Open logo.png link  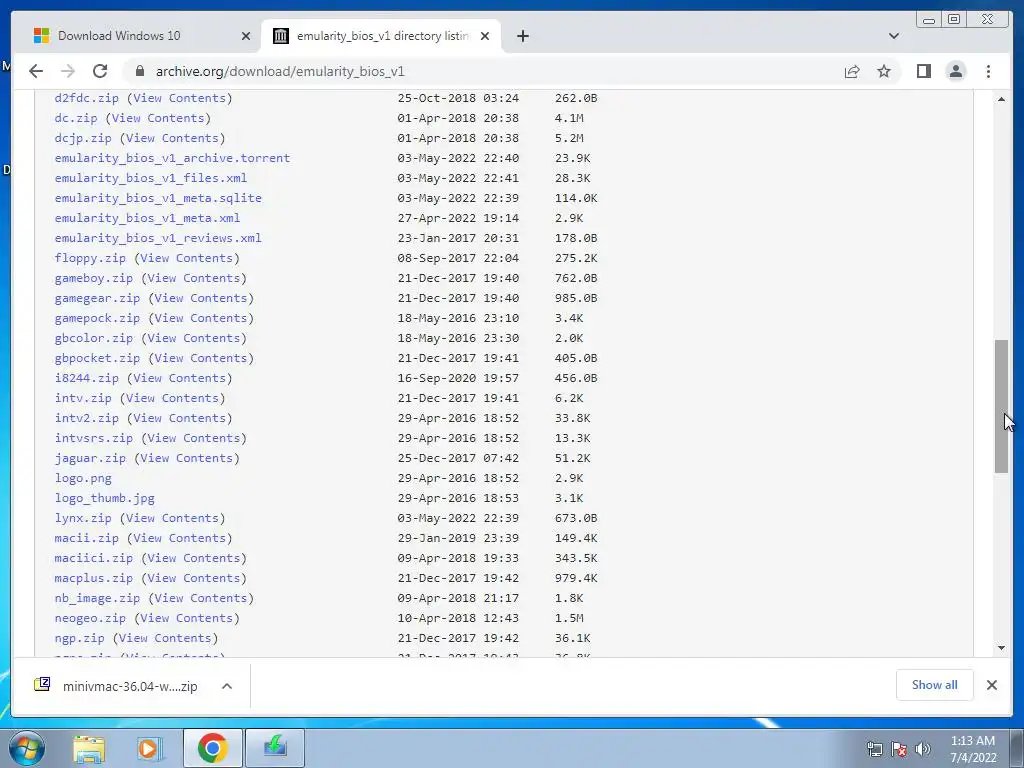pos(83,478)
